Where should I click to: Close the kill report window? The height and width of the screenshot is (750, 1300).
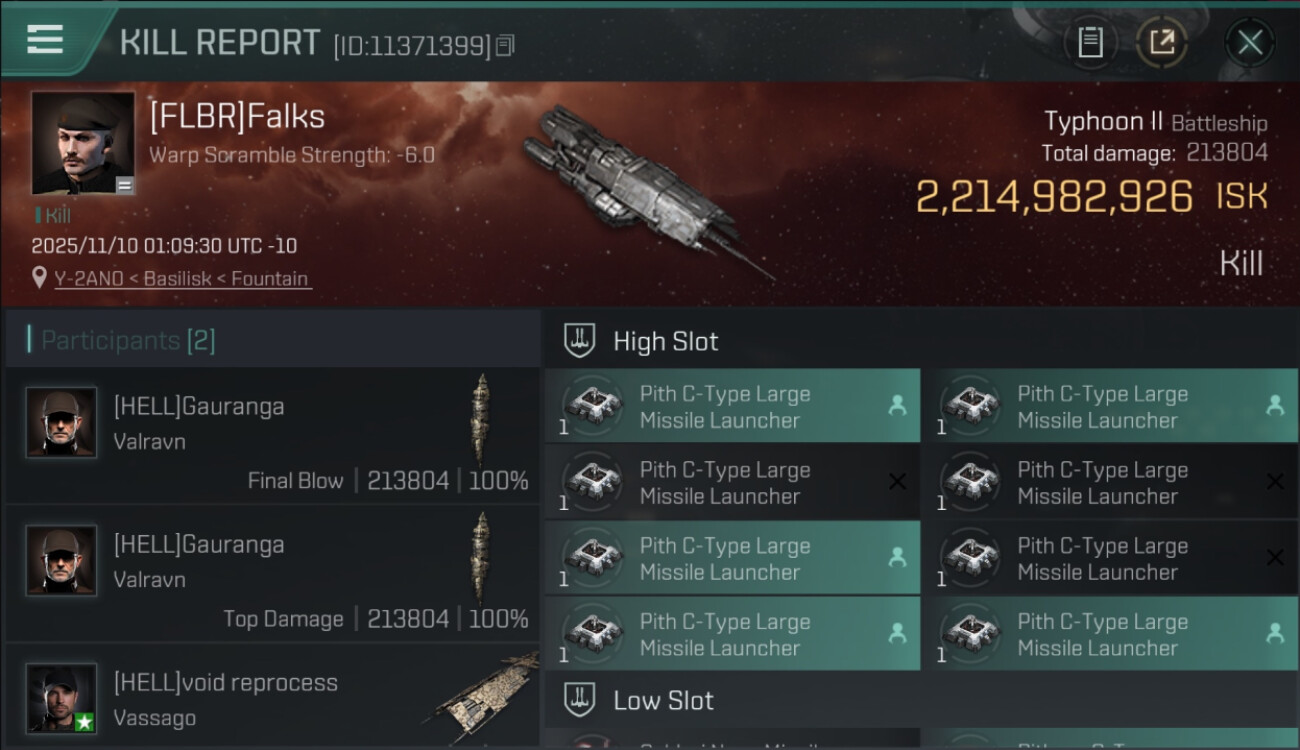pyautogui.click(x=1249, y=42)
